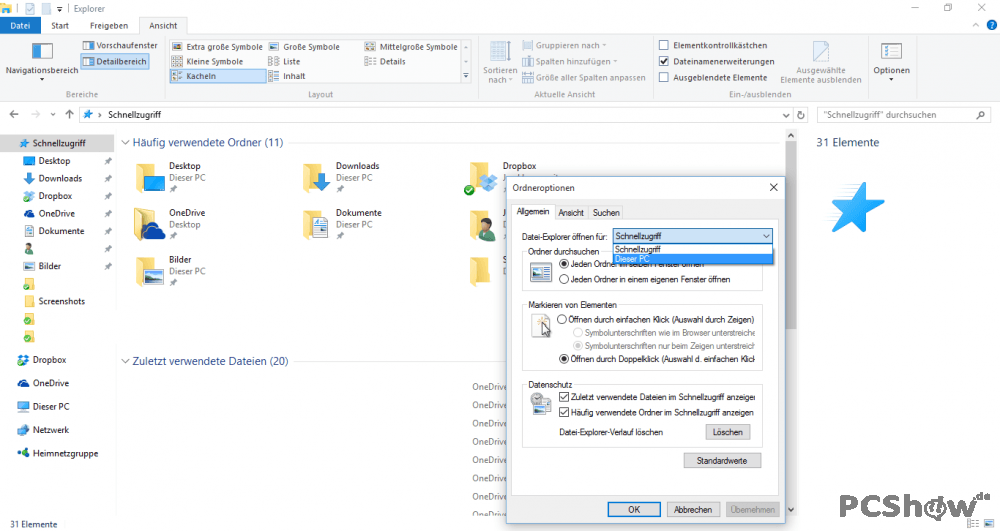Toggle the Detailbereich pane

tap(115, 61)
